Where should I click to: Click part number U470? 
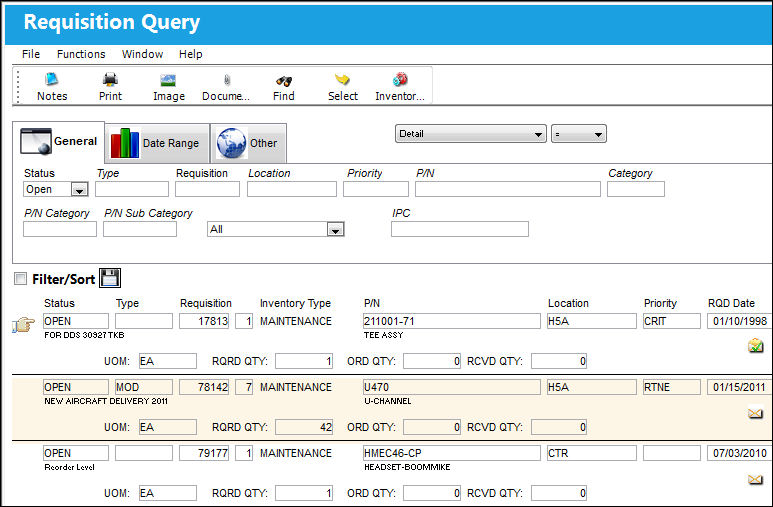tap(452, 387)
